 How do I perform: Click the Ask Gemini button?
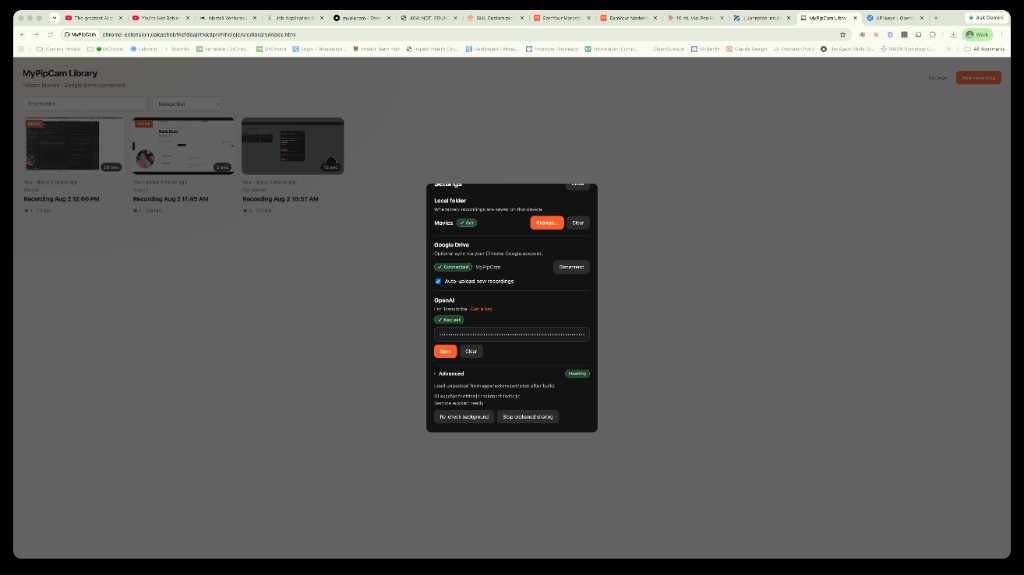pyautogui.click(x=986, y=18)
